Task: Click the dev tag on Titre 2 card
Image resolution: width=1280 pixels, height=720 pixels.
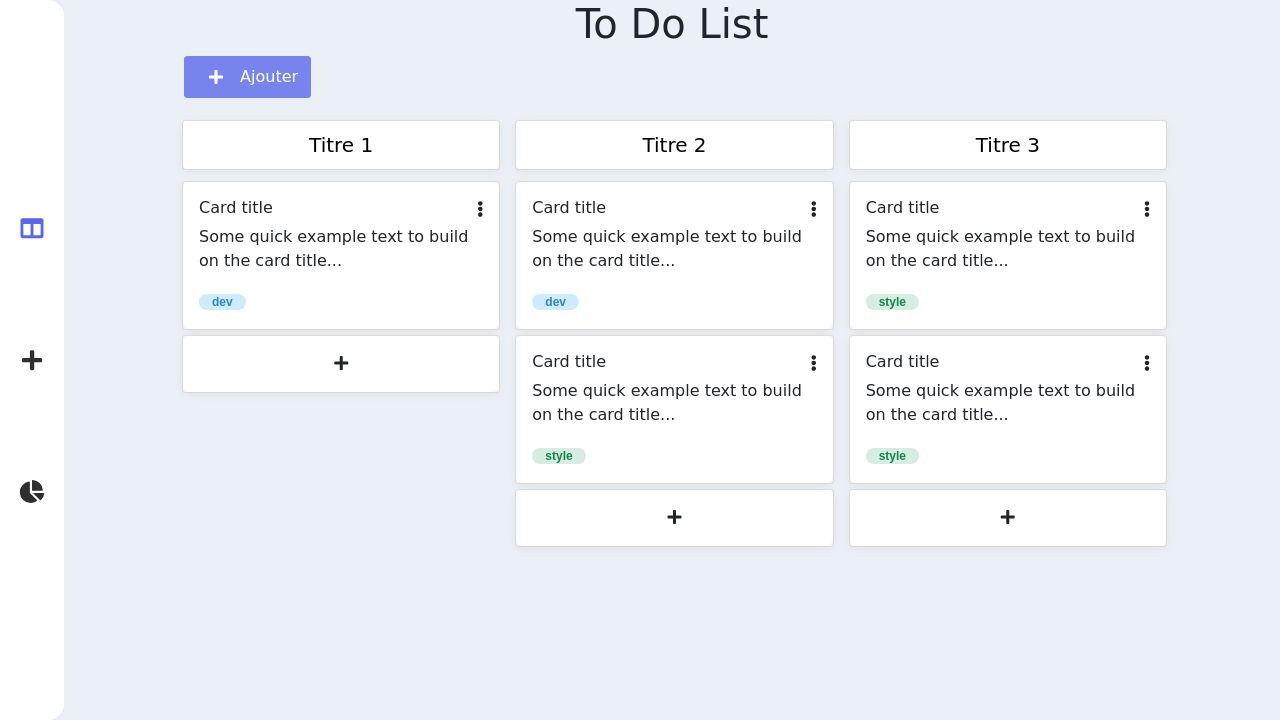Action: coord(555,302)
